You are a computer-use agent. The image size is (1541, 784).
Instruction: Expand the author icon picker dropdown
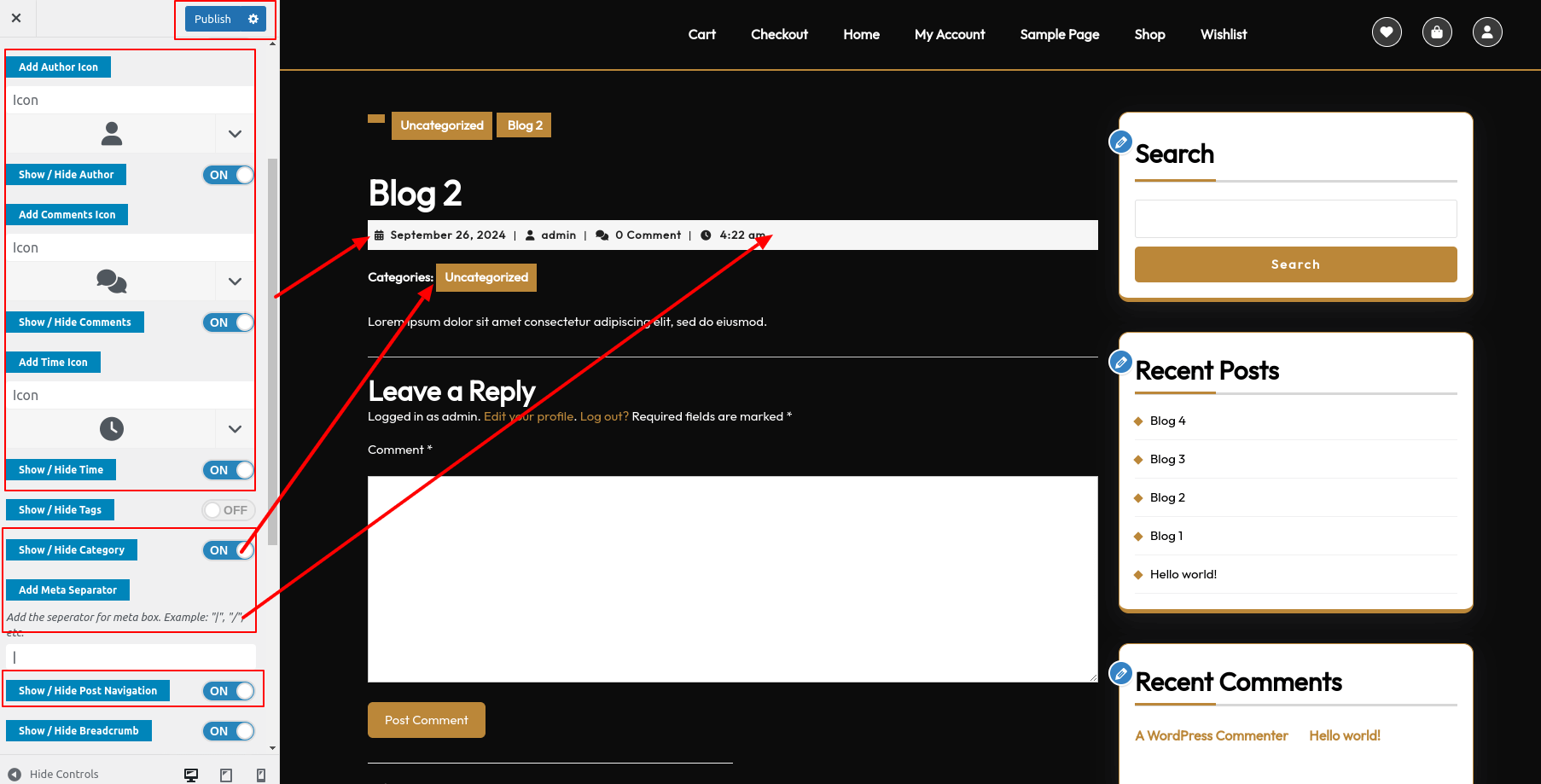[x=235, y=134]
